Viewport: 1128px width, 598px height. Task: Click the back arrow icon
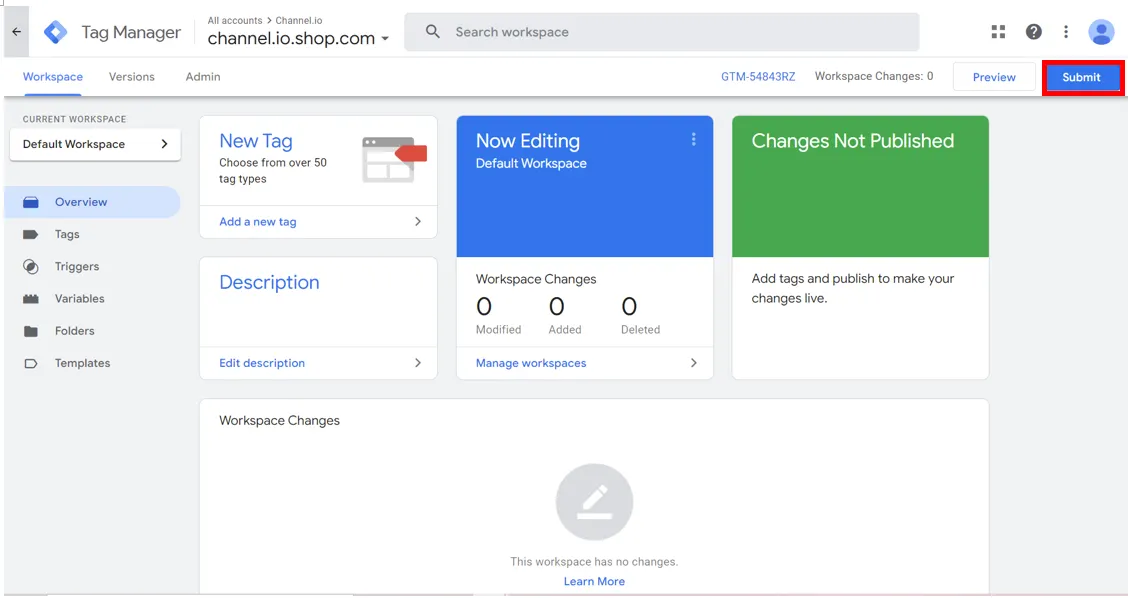(17, 32)
